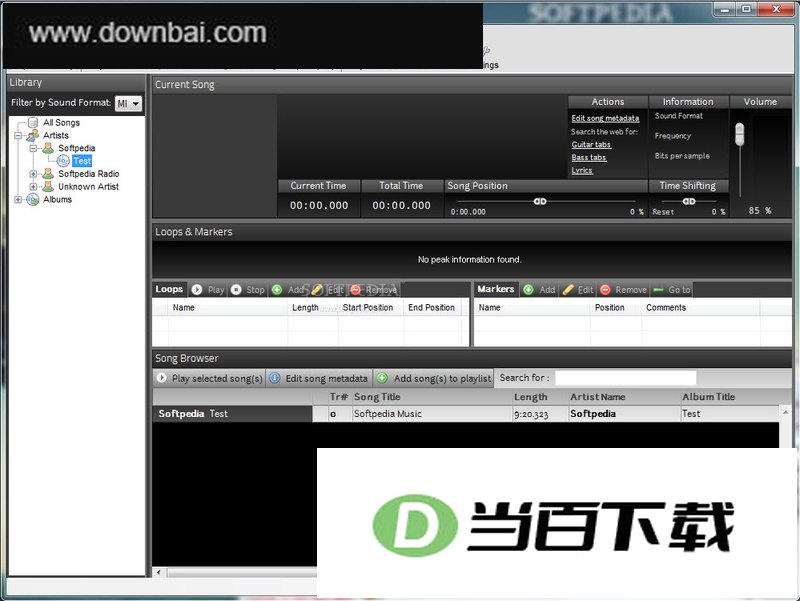Viewport: 800px width, 601px height.
Task: Click the Stop loop icon
Action: click(236, 290)
